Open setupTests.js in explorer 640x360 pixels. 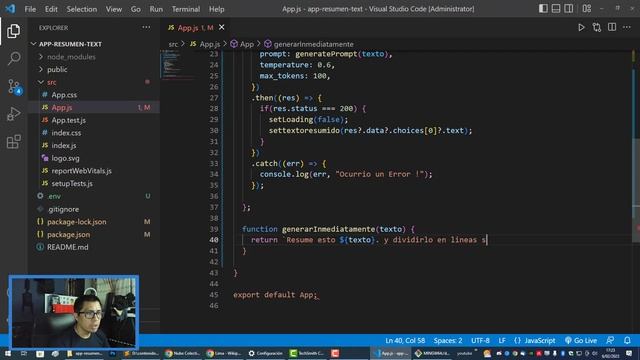coord(94,183)
